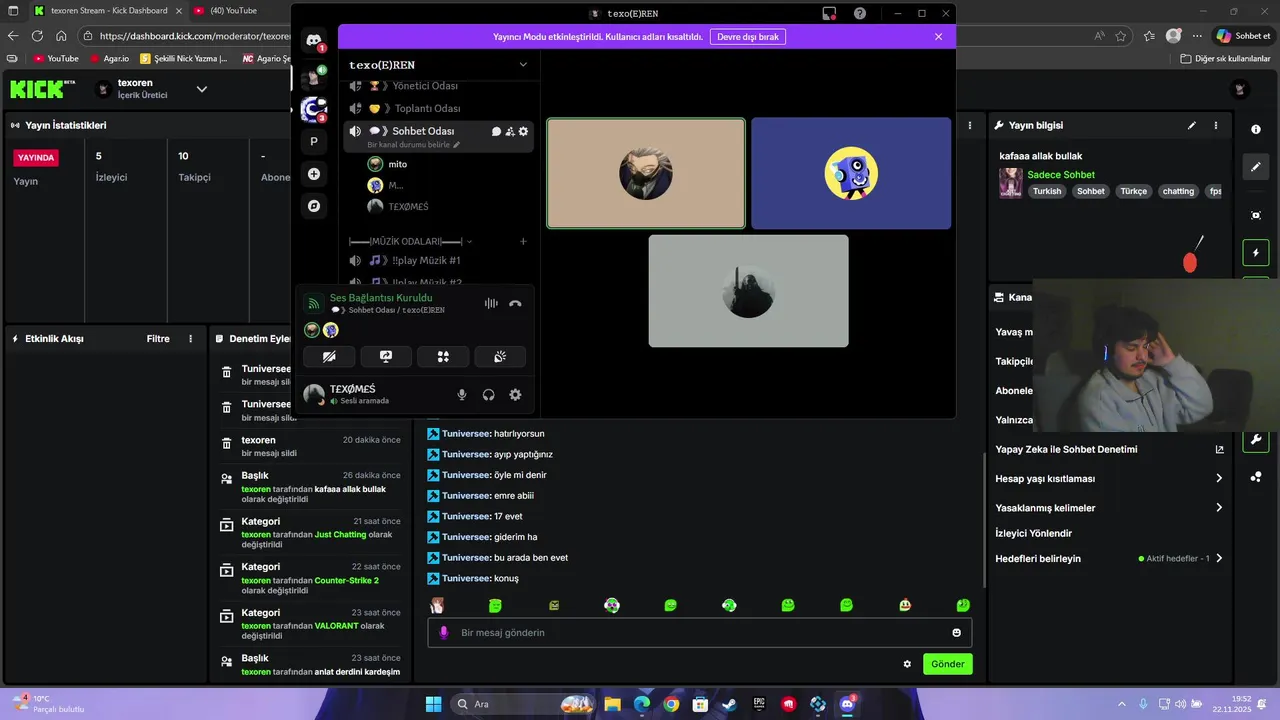
Task: Click Bir kanal durumu belirle status link
Action: 414,145
